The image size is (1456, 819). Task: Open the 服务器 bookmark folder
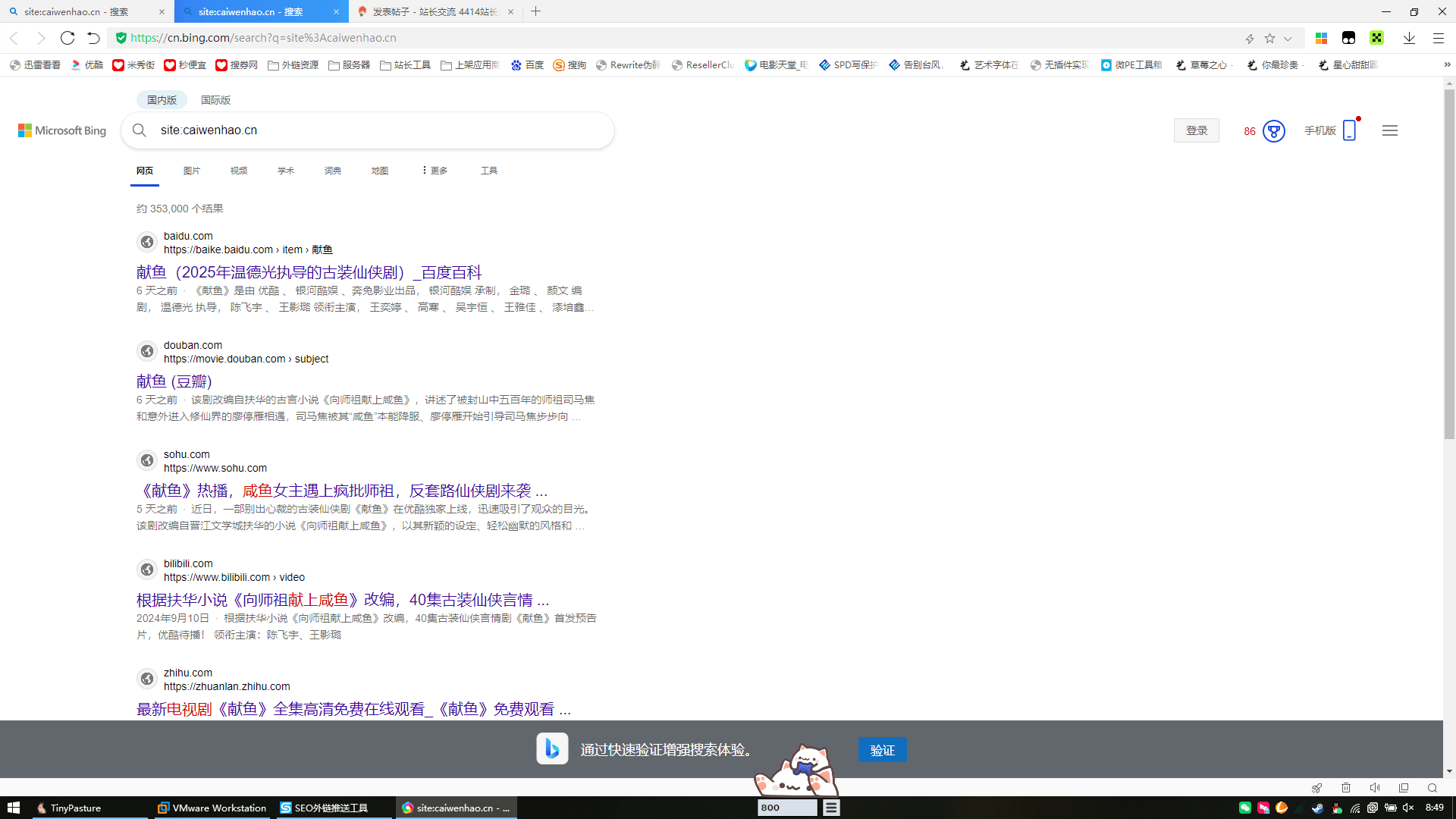349,65
